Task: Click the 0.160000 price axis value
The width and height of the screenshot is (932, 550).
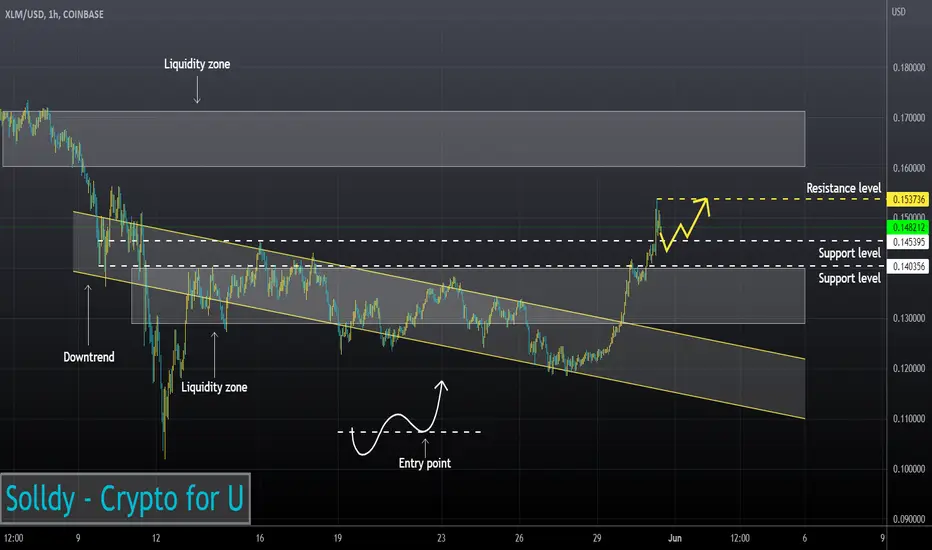Action: 909,168
